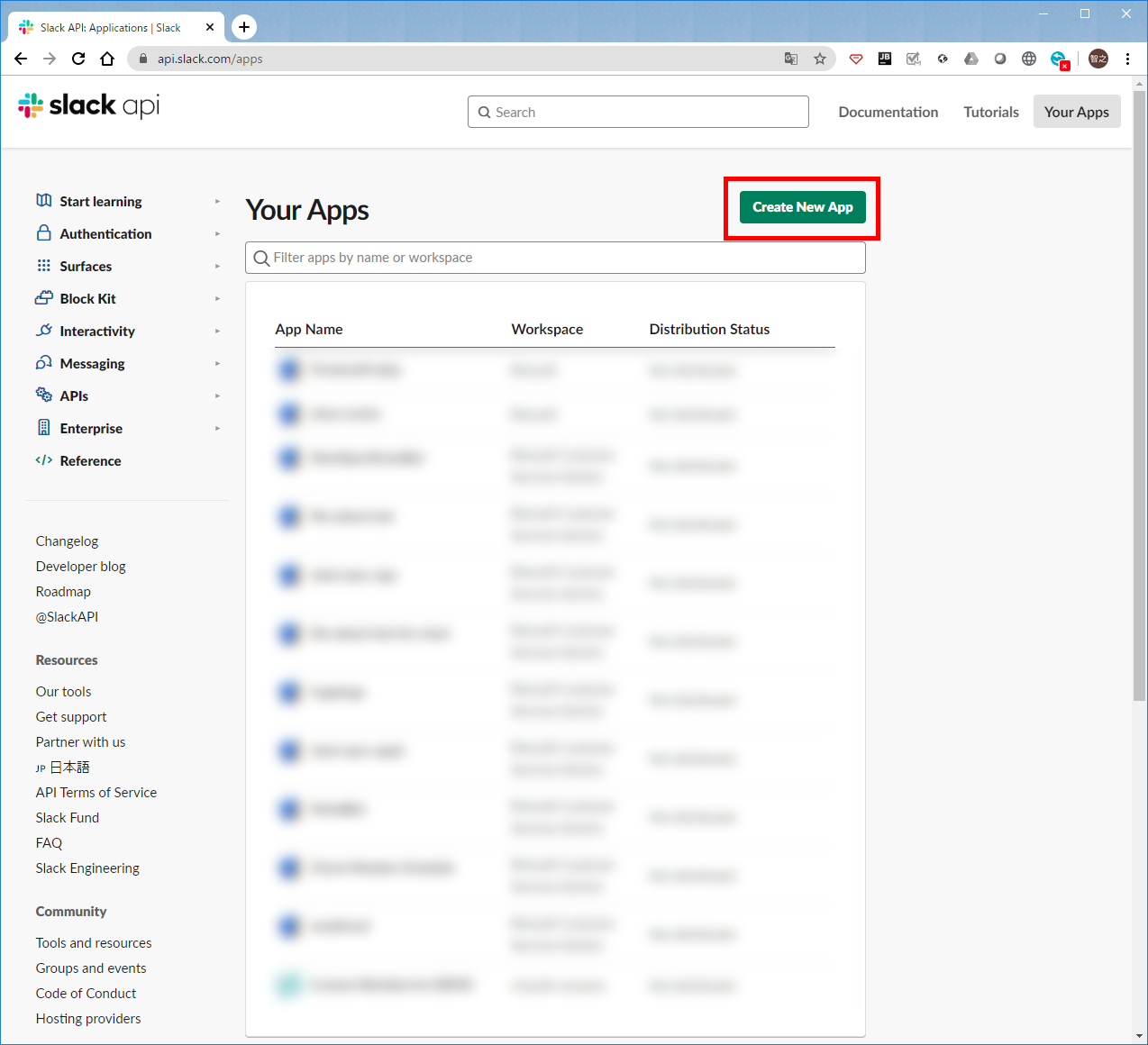The image size is (1148, 1045).
Task: Close the Slack API Applications tab
Action: [x=210, y=27]
